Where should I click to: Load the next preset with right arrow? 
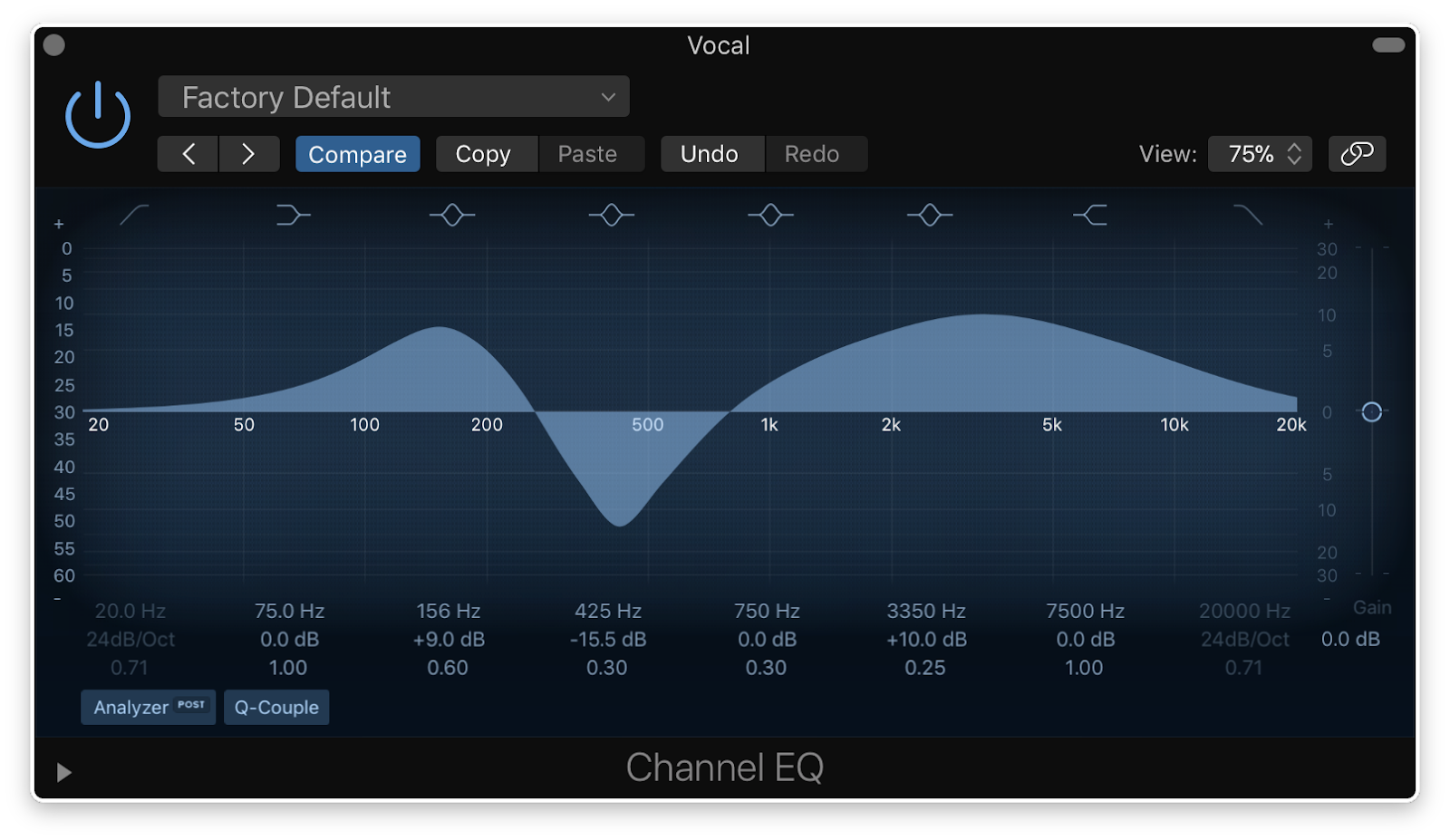(248, 154)
